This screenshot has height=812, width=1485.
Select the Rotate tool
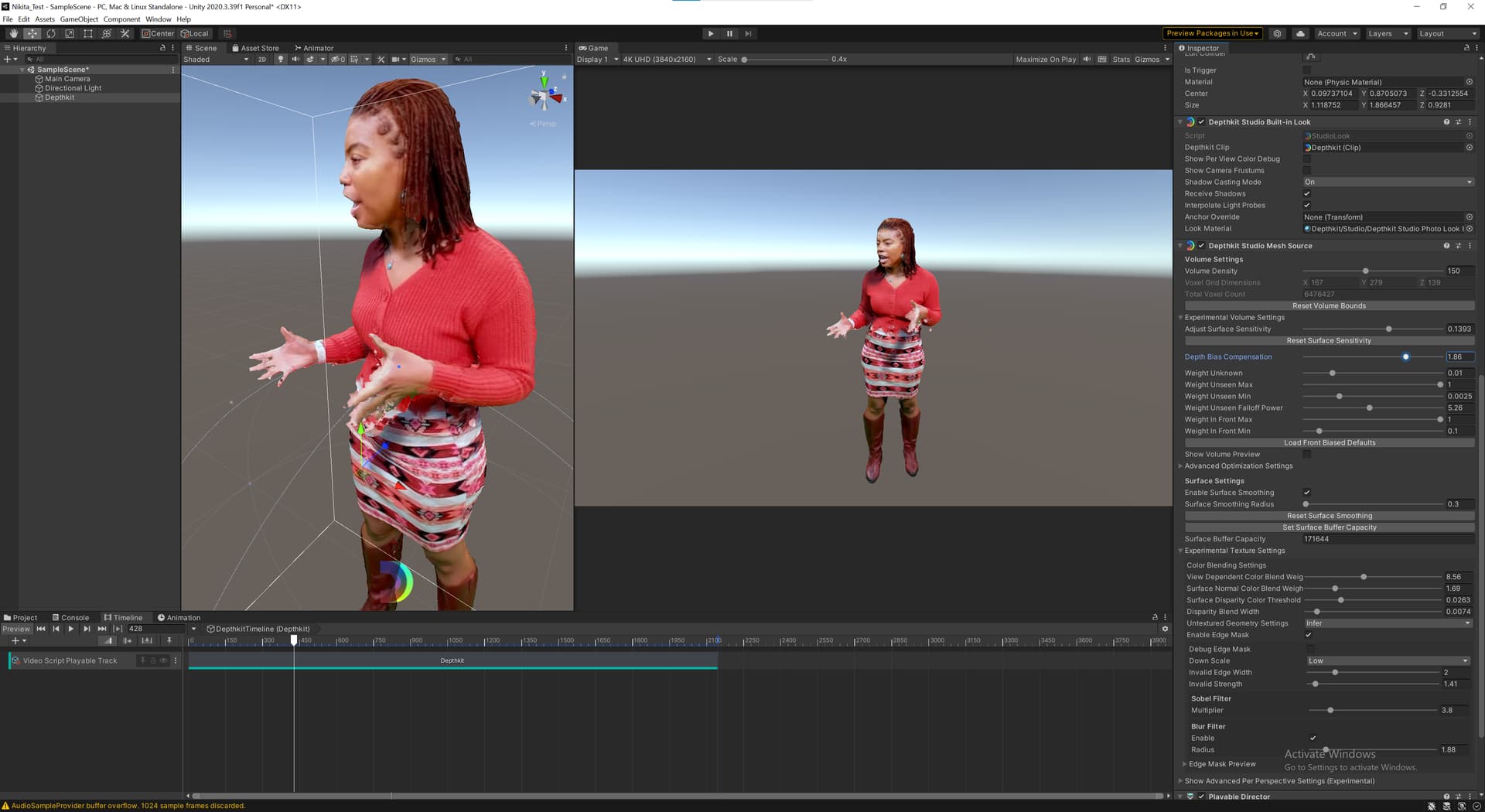pyautogui.click(x=51, y=34)
